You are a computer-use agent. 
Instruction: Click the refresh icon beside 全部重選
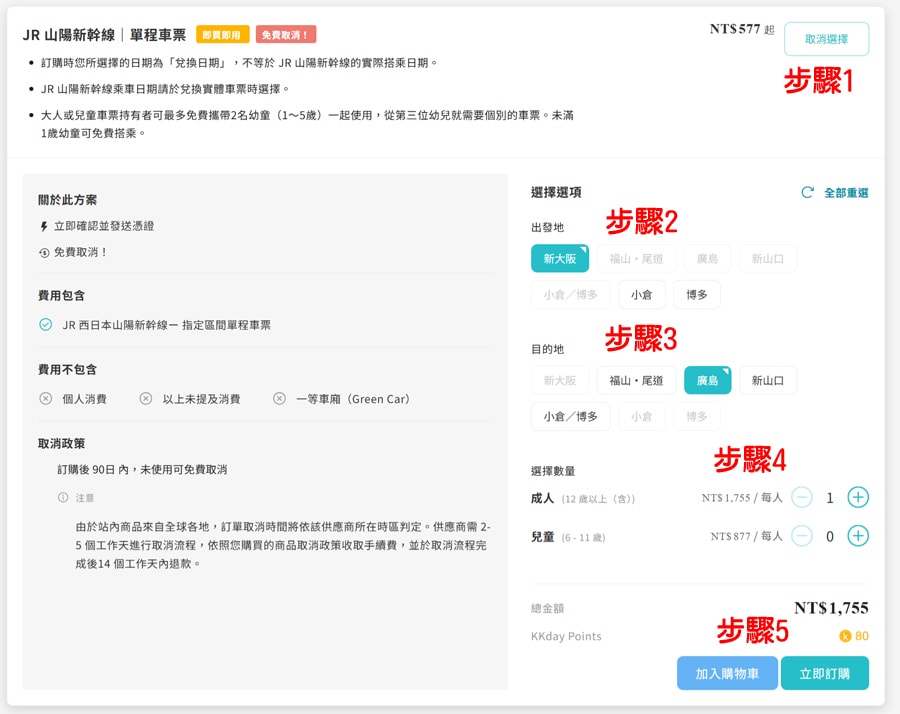(808, 192)
